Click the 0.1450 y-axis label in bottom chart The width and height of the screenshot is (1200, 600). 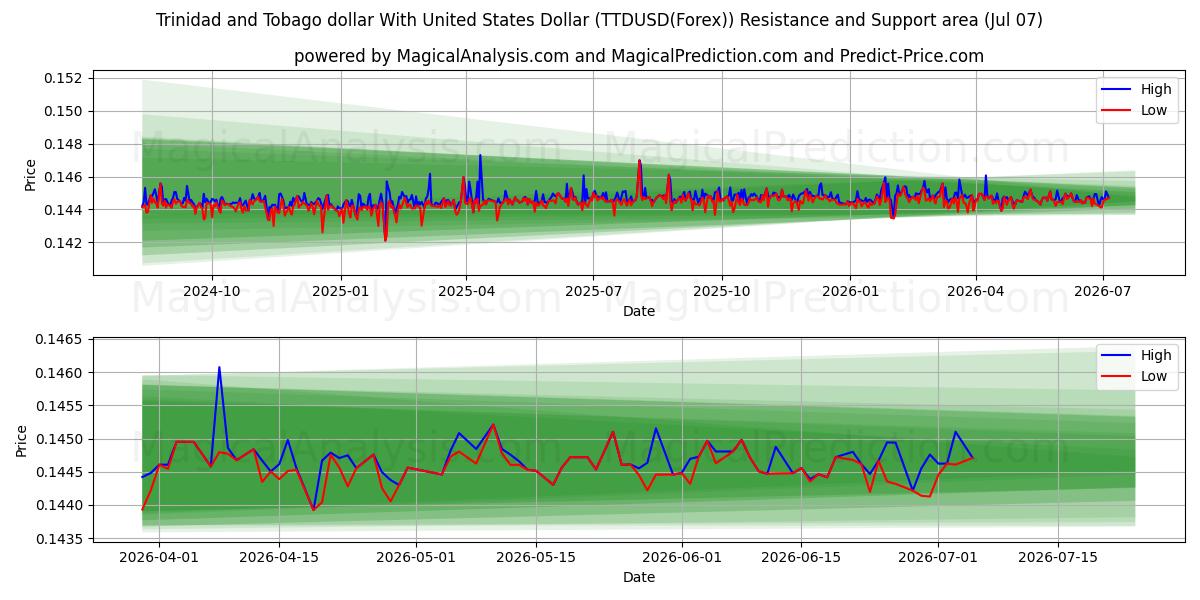click(x=59, y=439)
